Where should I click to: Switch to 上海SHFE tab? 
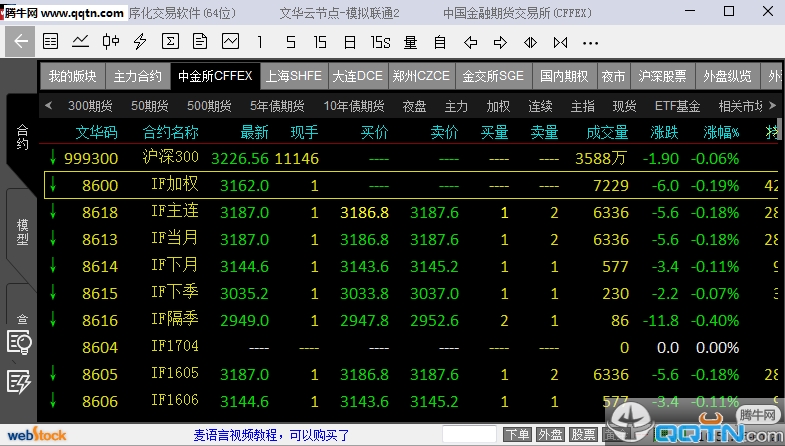294,76
